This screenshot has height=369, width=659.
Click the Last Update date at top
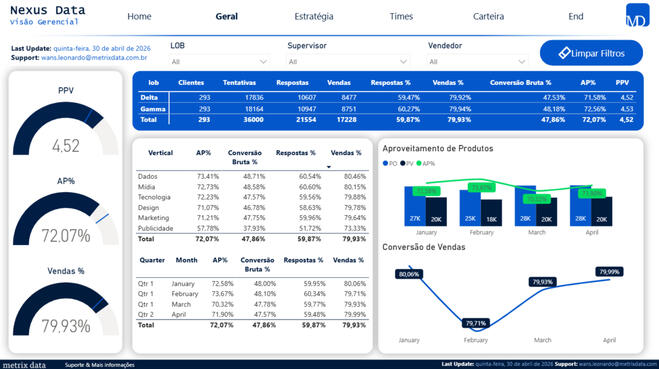(x=102, y=48)
